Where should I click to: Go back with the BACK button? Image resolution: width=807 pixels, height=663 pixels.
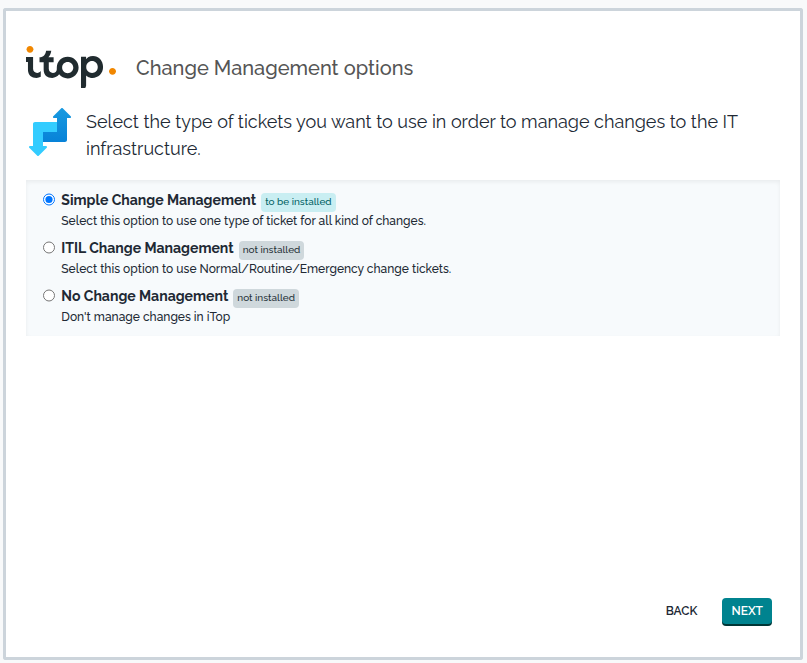tap(681, 611)
